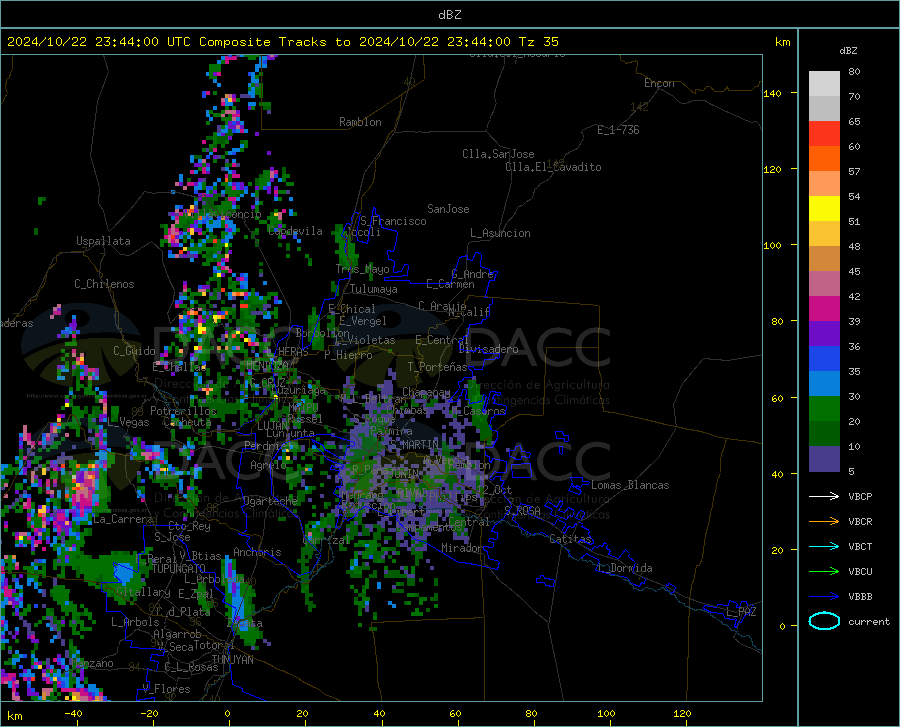Click the white VBCP arrow in legend
This screenshot has width=900, height=727.
click(x=824, y=496)
